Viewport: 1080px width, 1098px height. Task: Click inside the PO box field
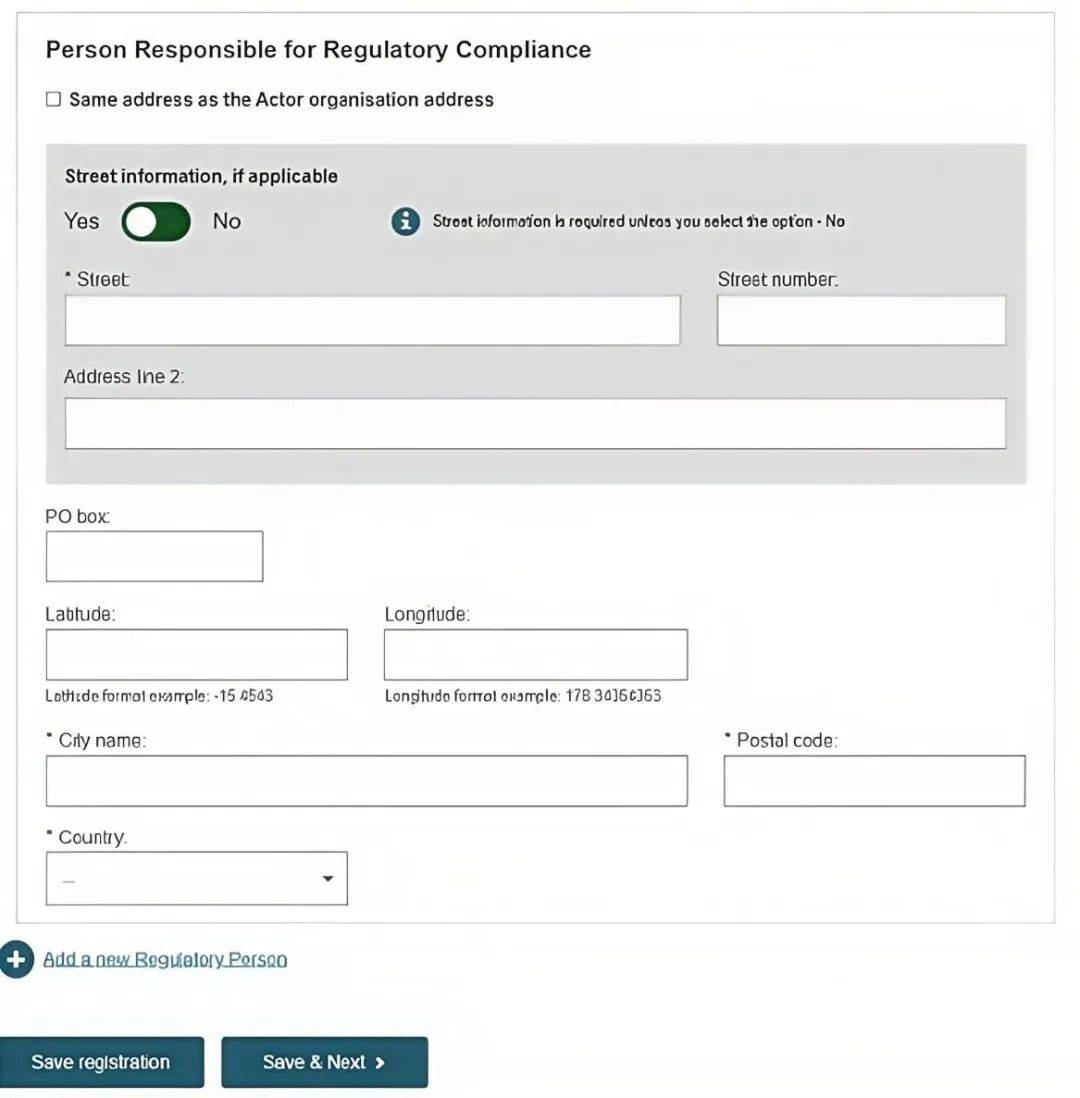(155, 556)
